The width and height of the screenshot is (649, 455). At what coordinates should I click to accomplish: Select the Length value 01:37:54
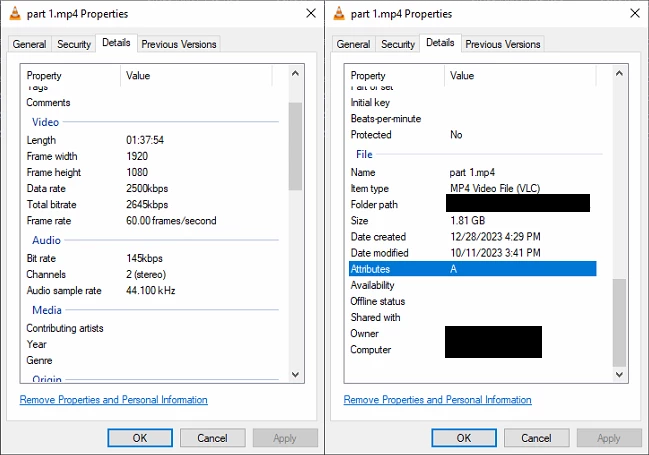(145, 140)
